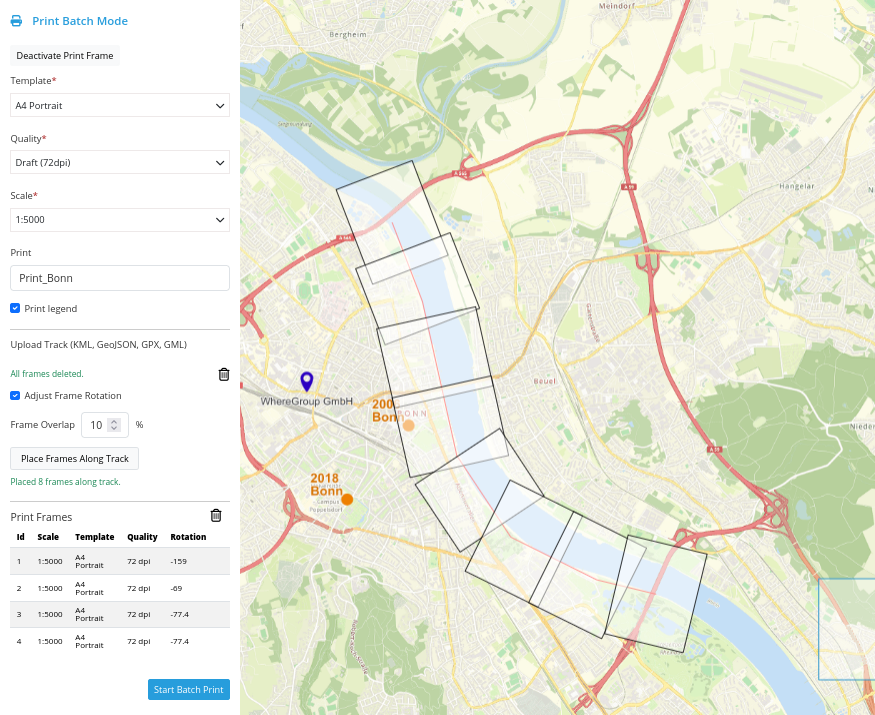
Task: Select print frame row with Id 1
Action: click(x=120, y=561)
